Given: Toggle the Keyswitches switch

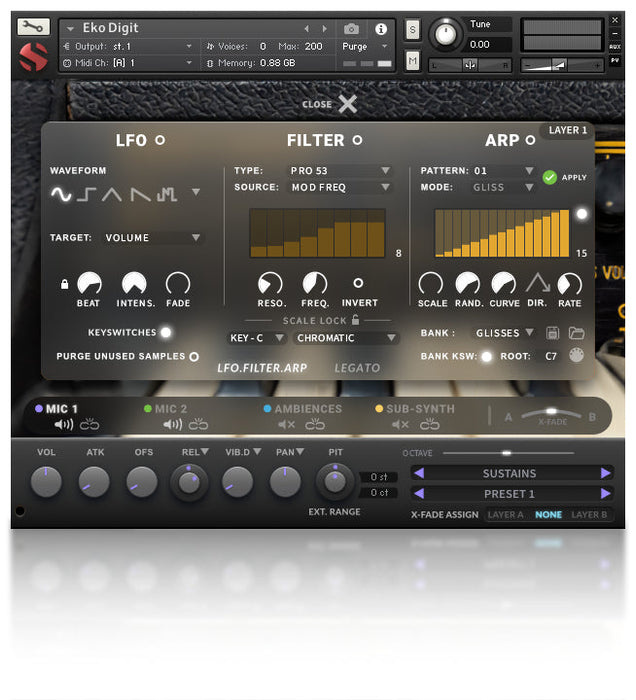Looking at the screenshot, I should [x=165, y=332].
